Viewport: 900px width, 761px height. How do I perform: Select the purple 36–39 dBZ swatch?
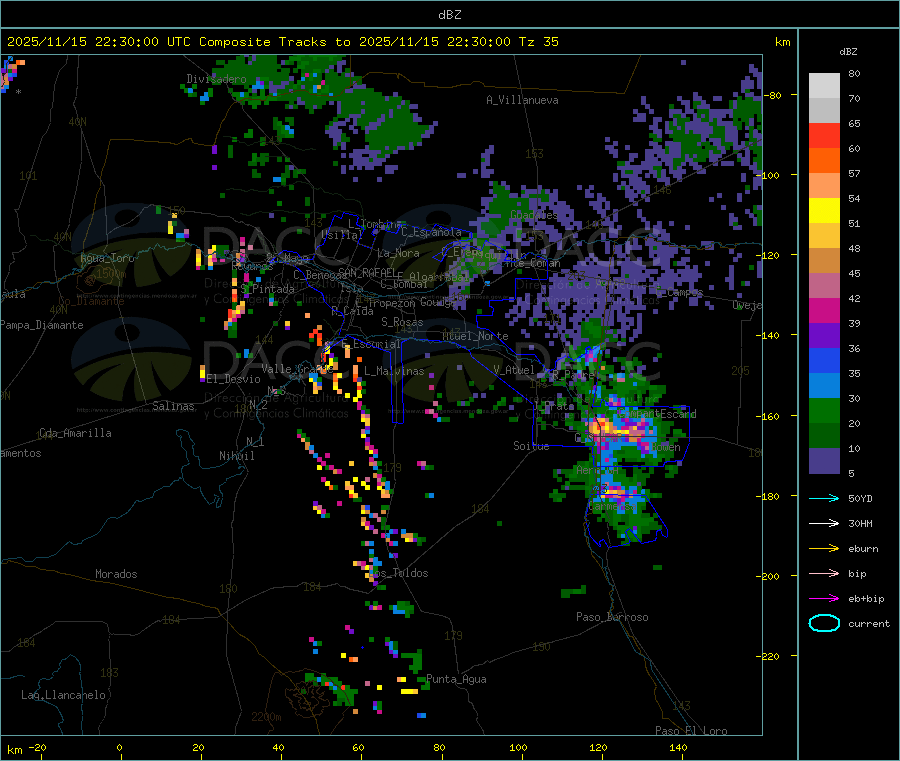[824, 336]
